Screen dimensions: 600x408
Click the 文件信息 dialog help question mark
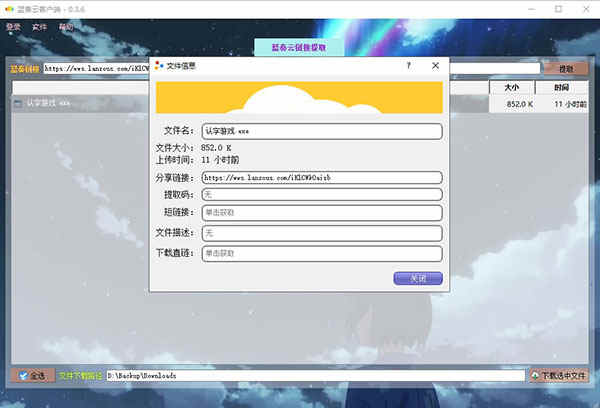409,66
